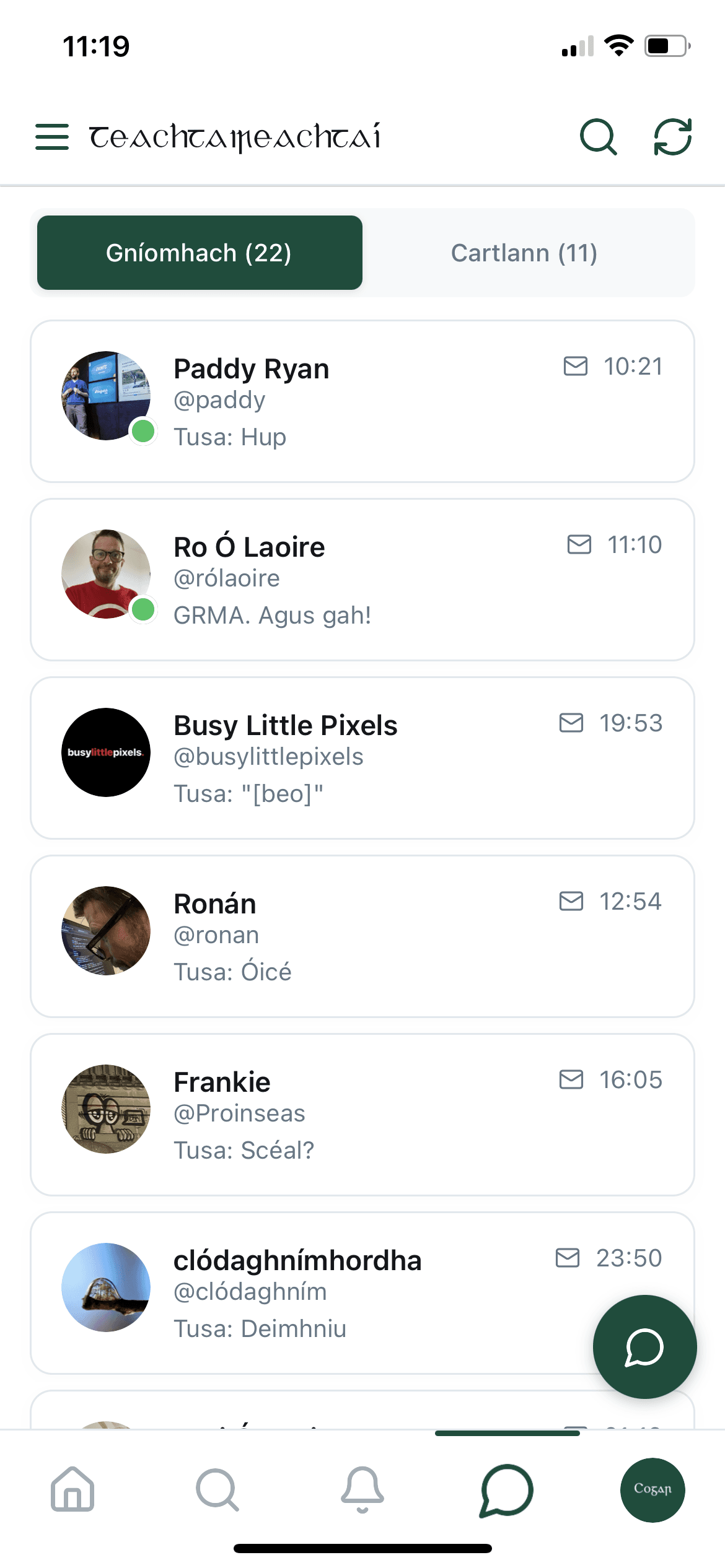Open Cogar profile avatar button
This screenshot has width=725, height=1568.
pos(652,1489)
